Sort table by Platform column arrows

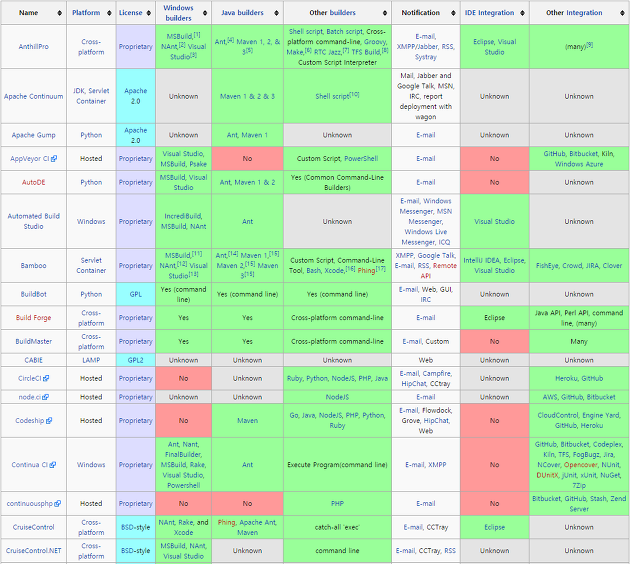(109, 13)
